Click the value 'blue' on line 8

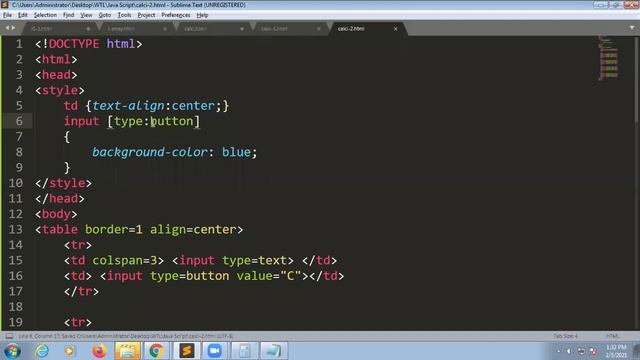(x=236, y=152)
